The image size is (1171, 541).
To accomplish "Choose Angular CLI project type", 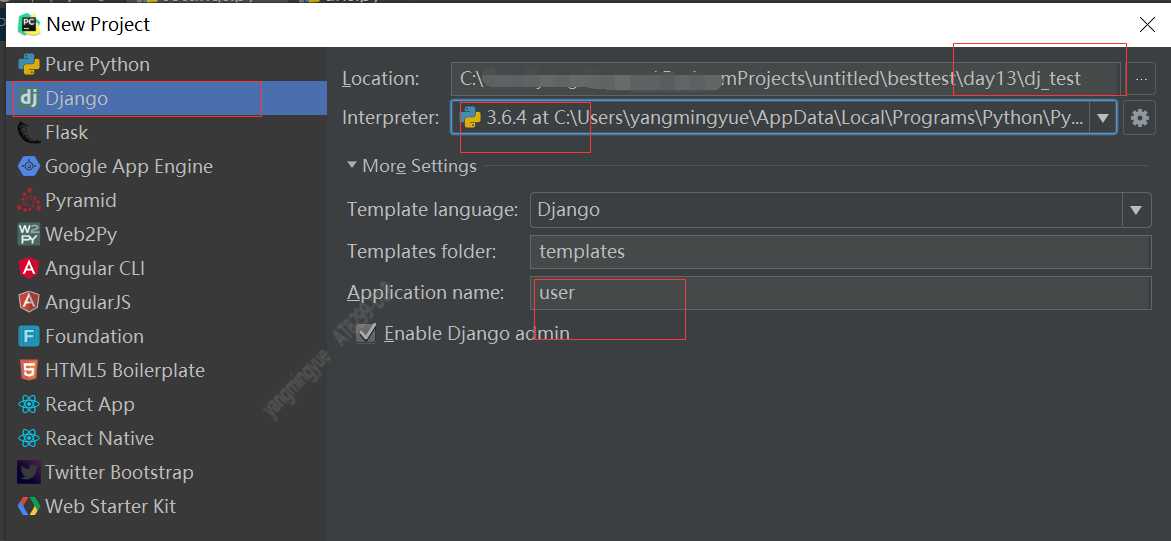I will [166, 268].
